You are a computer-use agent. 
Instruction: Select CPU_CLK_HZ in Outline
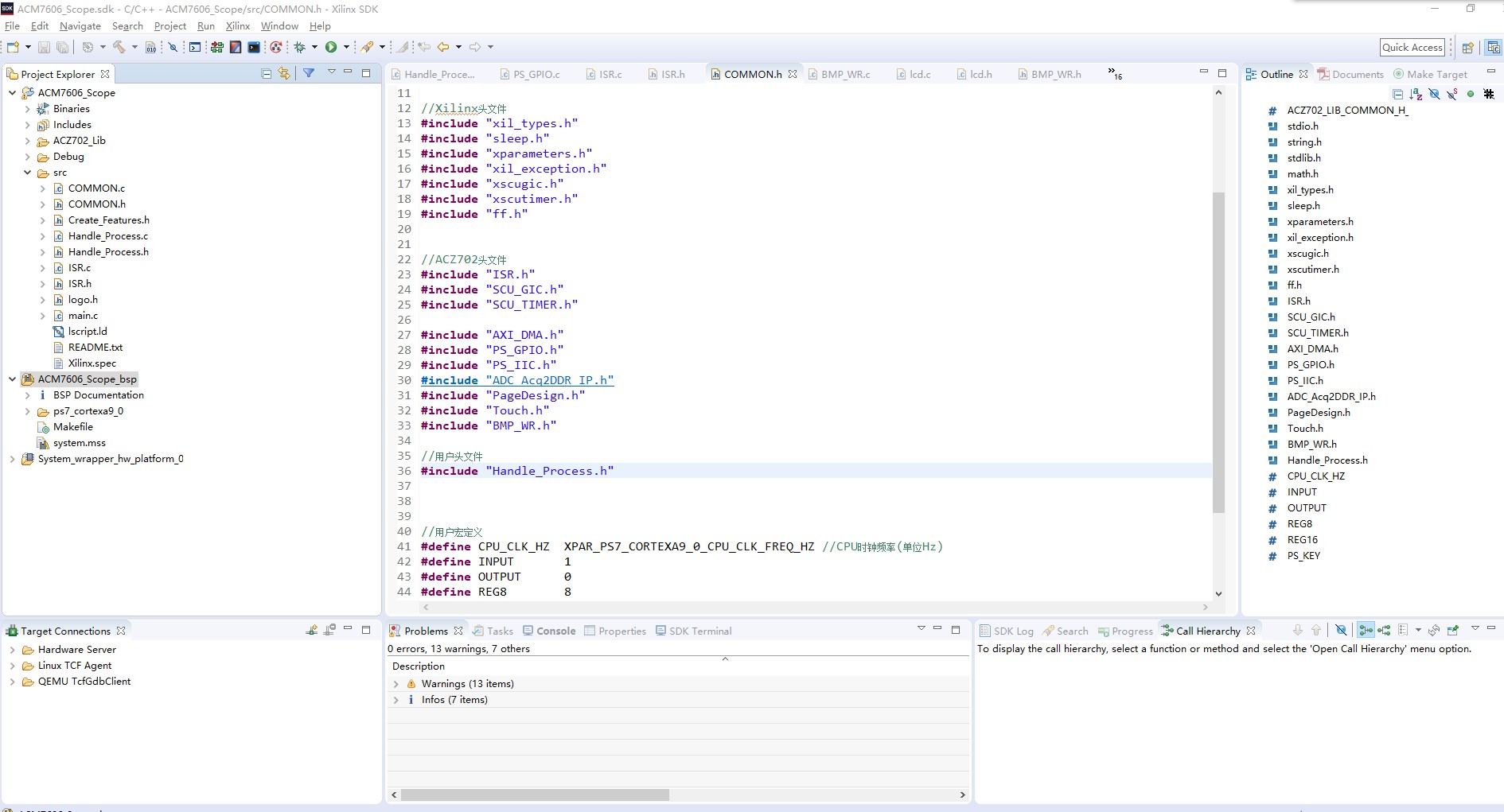[x=1316, y=476]
